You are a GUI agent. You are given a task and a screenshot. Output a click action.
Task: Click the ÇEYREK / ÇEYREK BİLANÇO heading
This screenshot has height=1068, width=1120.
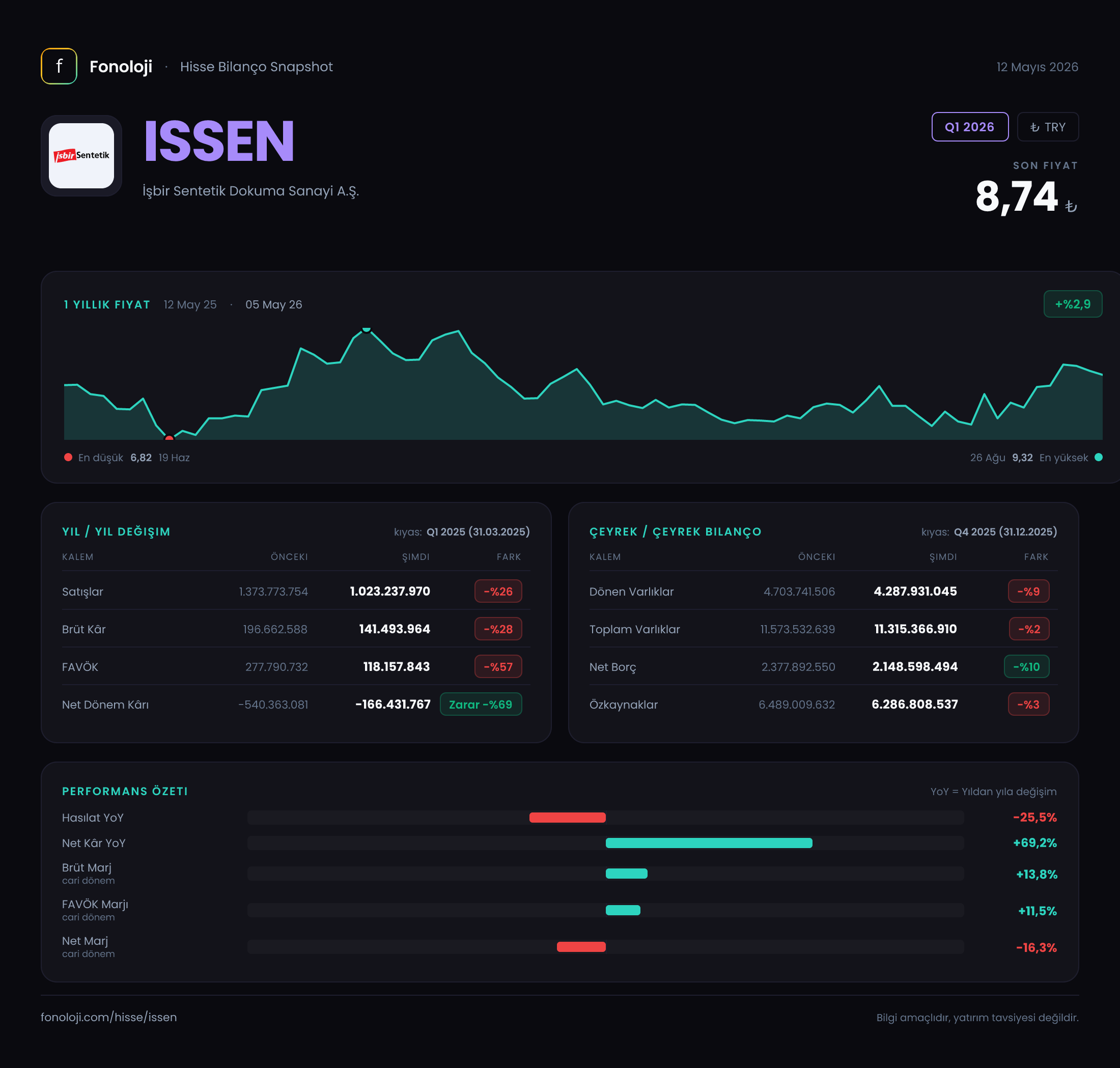click(675, 531)
